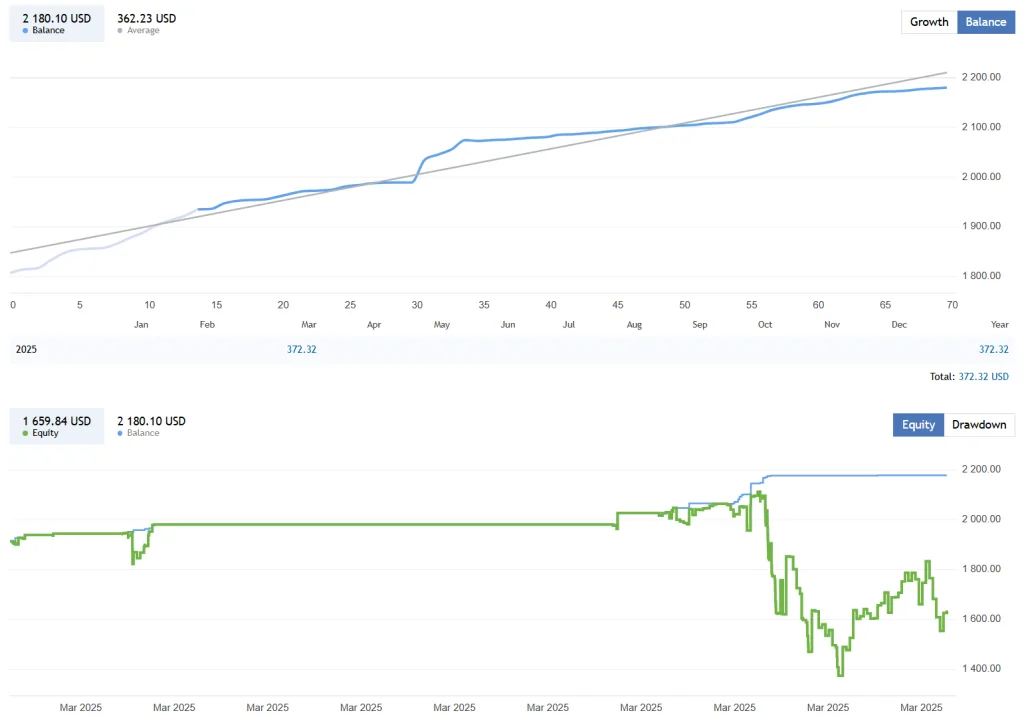The width and height of the screenshot is (1024, 717).
Task: Show the Equity chart view
Action: tap(918, 424)
